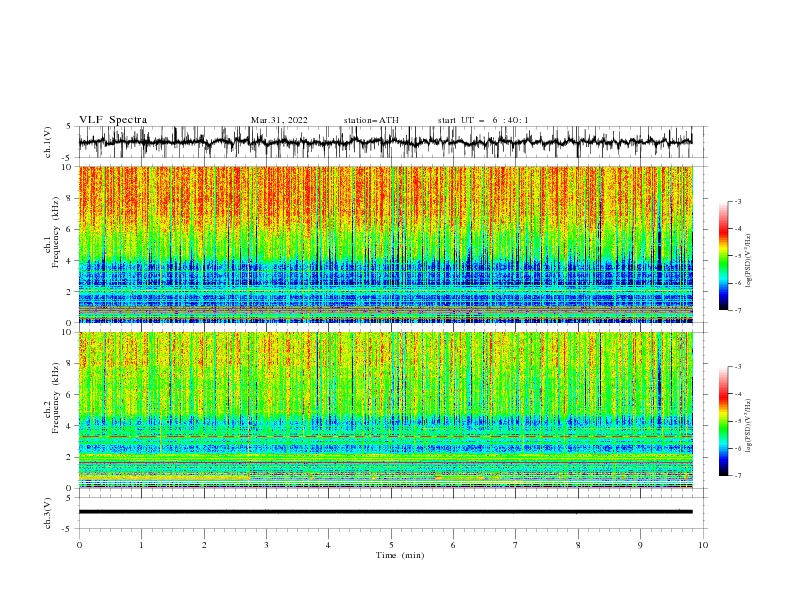Click the 'Time (min)' axis label
The height and width of the screenshot is (612, 792).
(x=400, y=555)
